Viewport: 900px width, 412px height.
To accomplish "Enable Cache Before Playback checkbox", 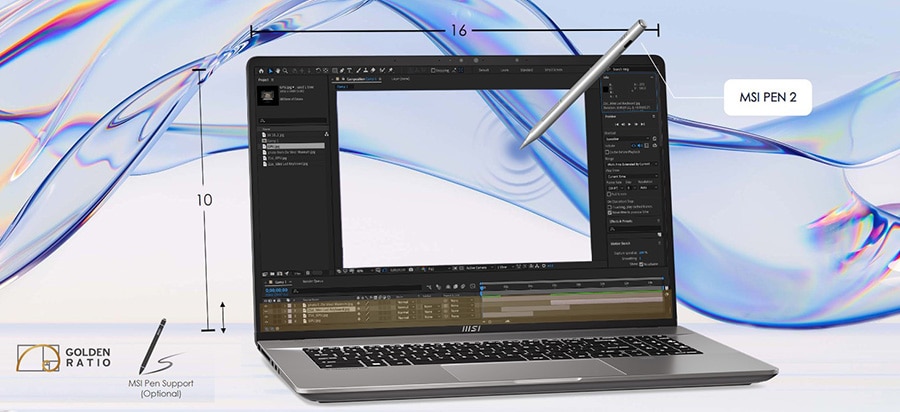I will (608, 153).
